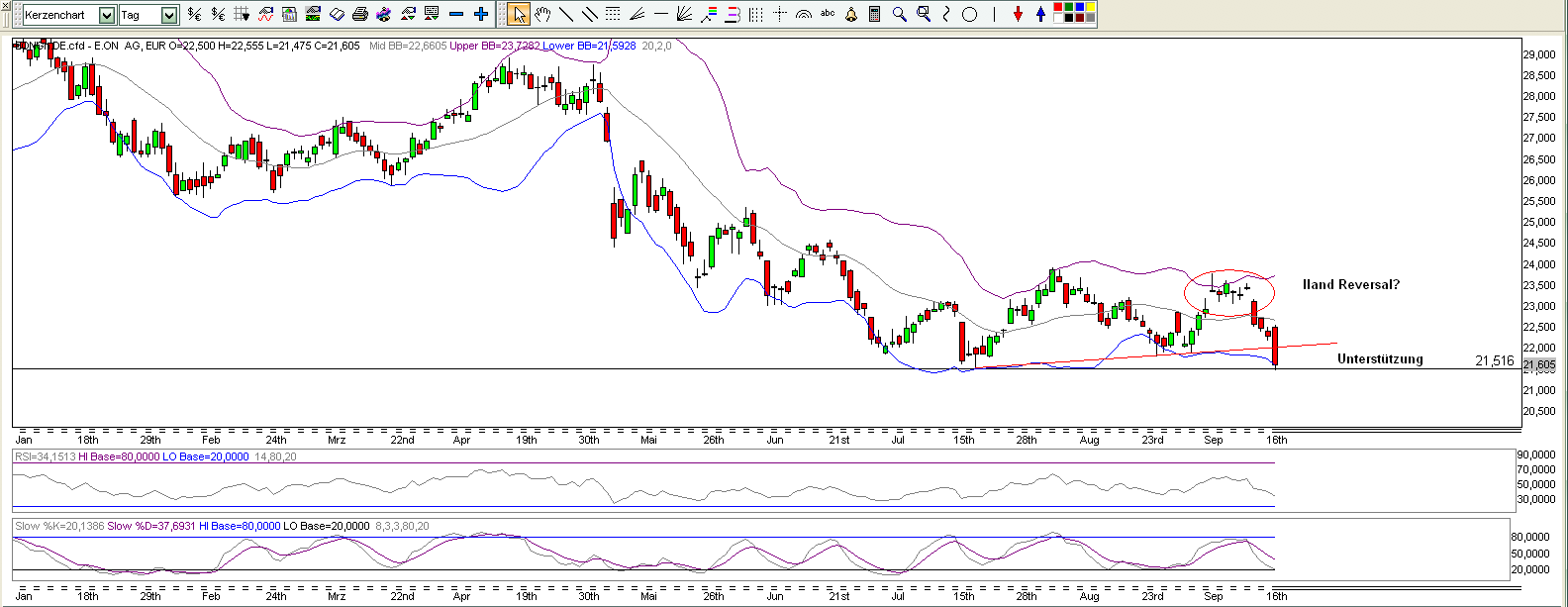This screenshot has width=1568, height=607.
Task: Click the 90,0000 RSI scale label
Action: click(x=1536, y=455)
